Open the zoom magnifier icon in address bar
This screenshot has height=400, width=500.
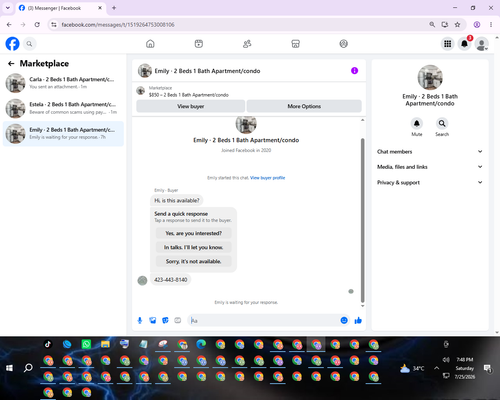pyautogui.click(x=432, y=25)
